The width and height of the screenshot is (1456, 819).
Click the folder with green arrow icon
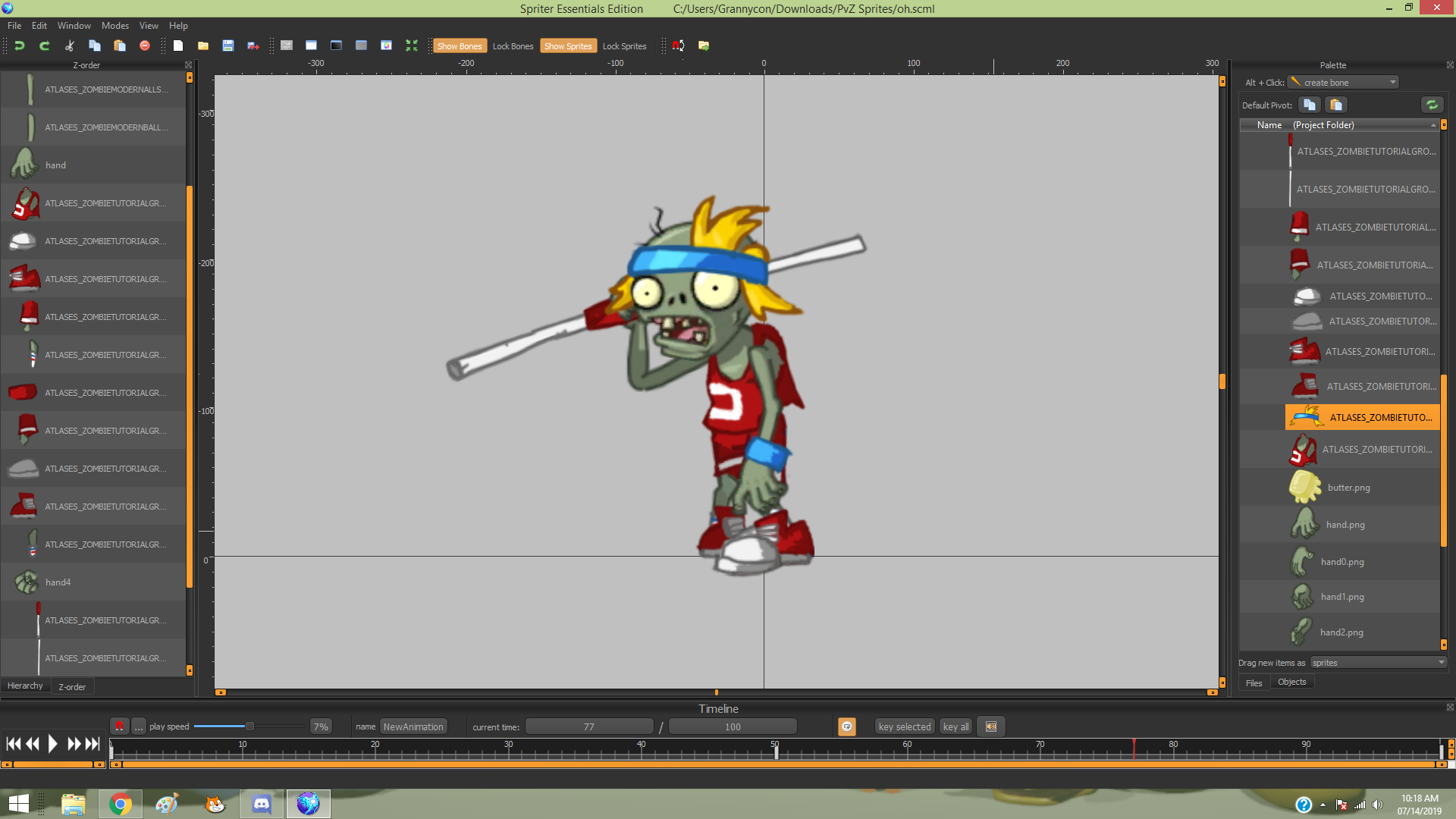[704, 45]
